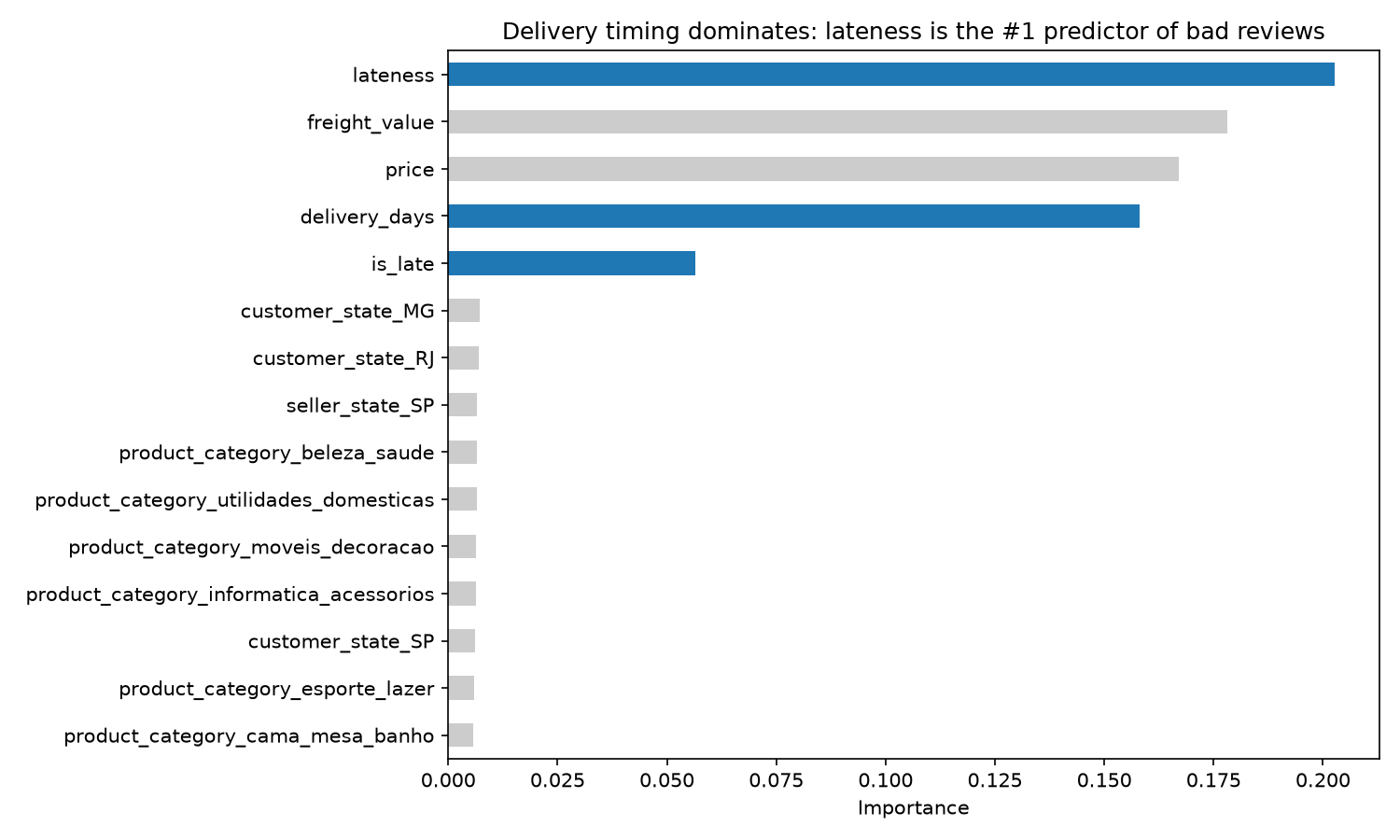
Task: Select the product_category_informatica_acessorios bar
Action: pos(462,594)
